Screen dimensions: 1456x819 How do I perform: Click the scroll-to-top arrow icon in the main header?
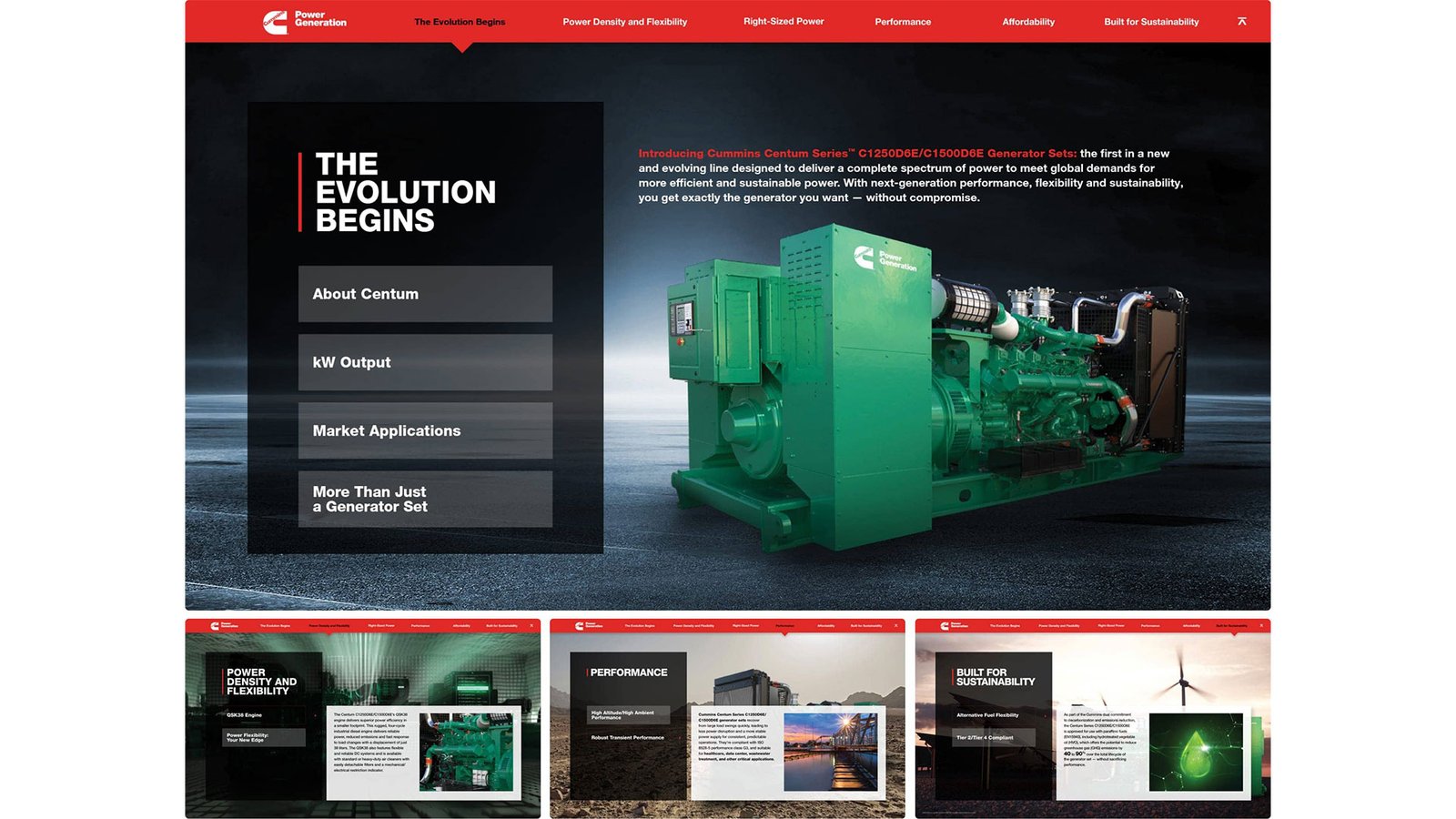1241,21
